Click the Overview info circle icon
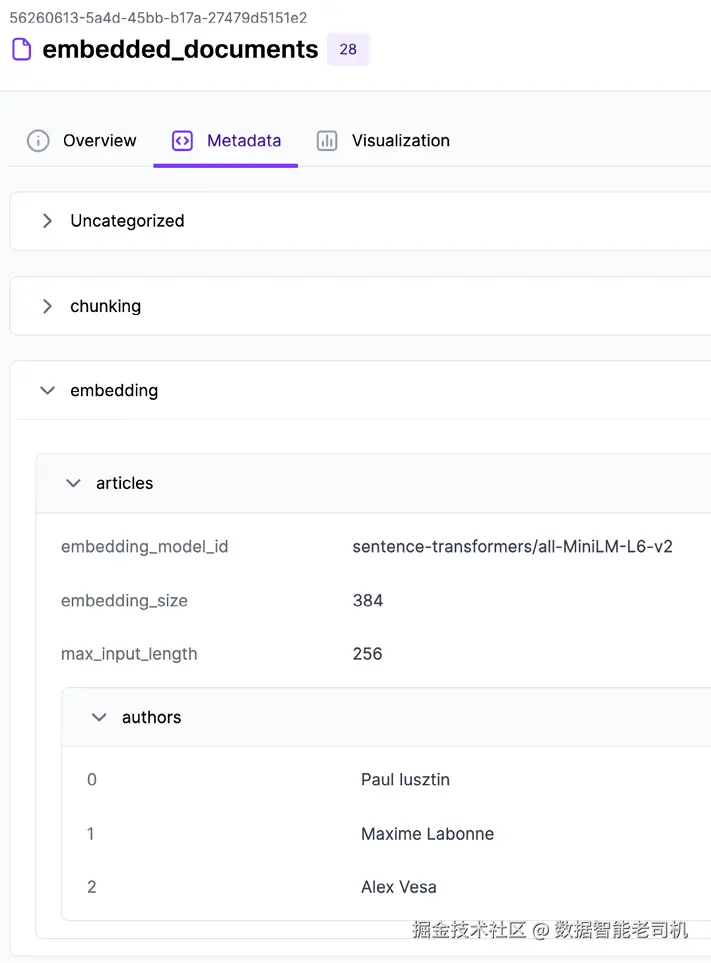 [38, 141]
